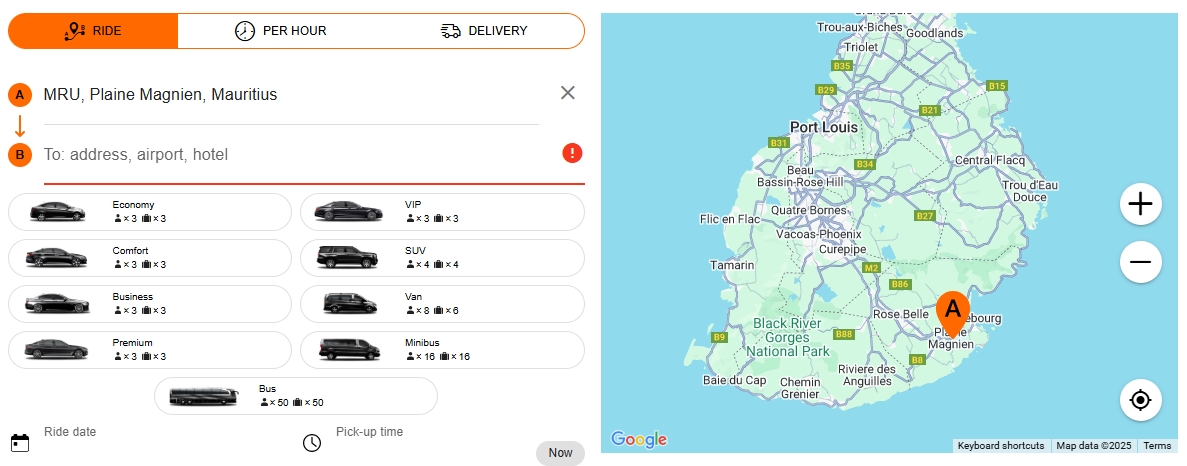Select the Bus for 50 passengers
The width and height of the screenshot is (1187, 466).
click(296, 396)
